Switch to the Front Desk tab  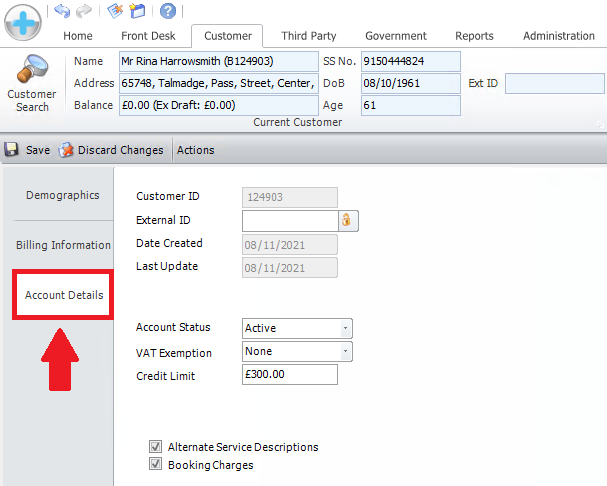point(148,36)
